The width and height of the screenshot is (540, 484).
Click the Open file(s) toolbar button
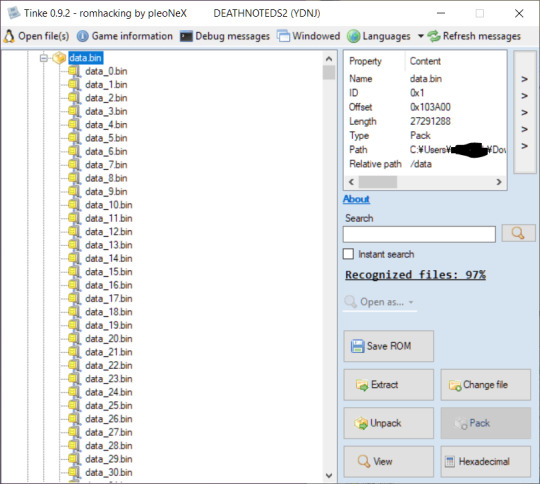[37, 36]
